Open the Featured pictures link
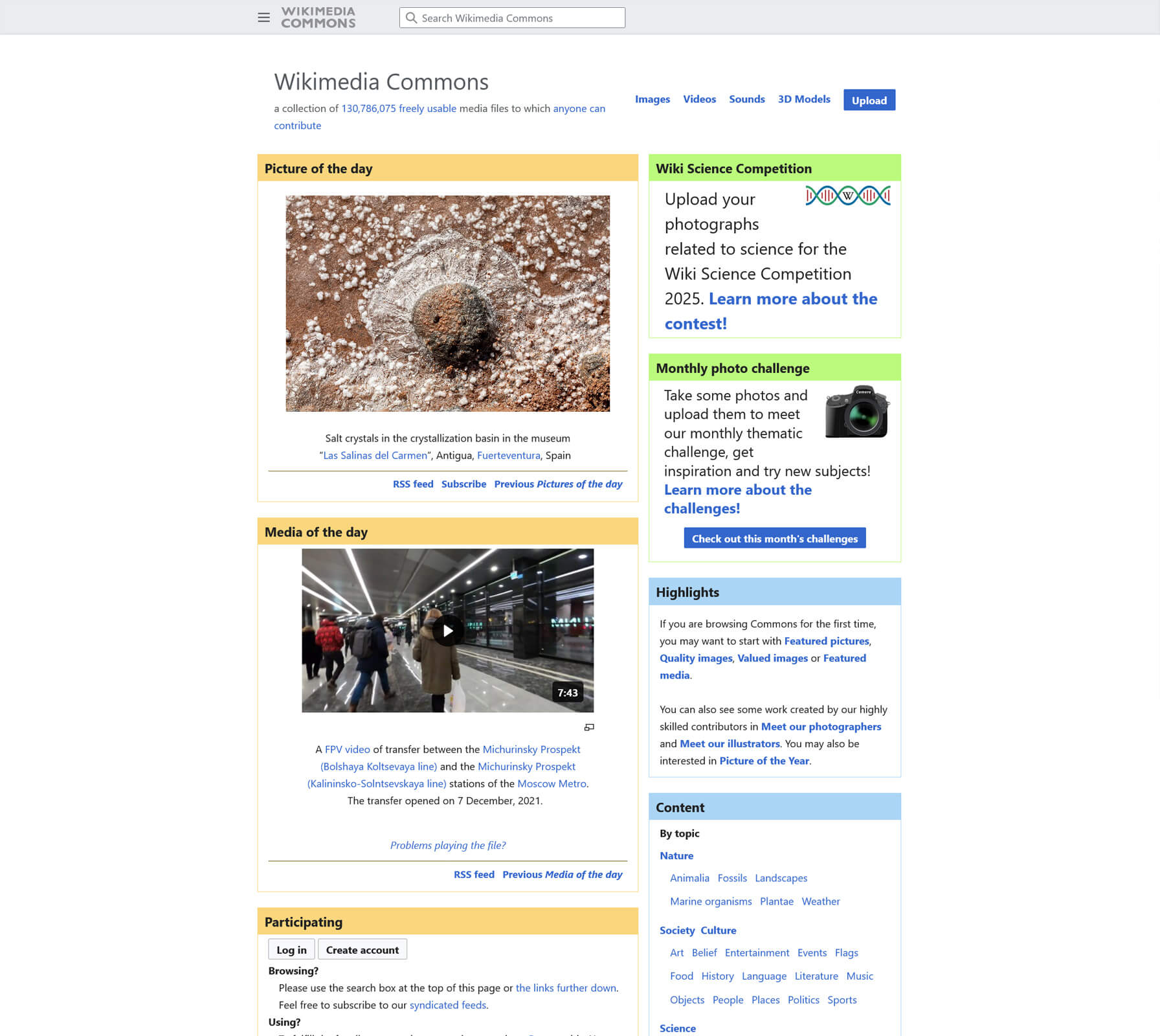The height and width of the screenshot is (1036, 1160). coord(826,641)
